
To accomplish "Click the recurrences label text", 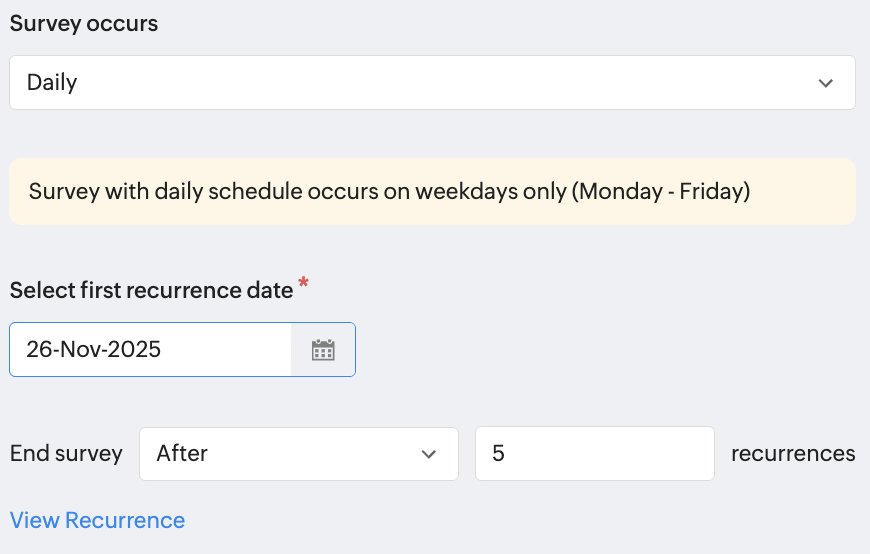I will [x=793, y=454].
